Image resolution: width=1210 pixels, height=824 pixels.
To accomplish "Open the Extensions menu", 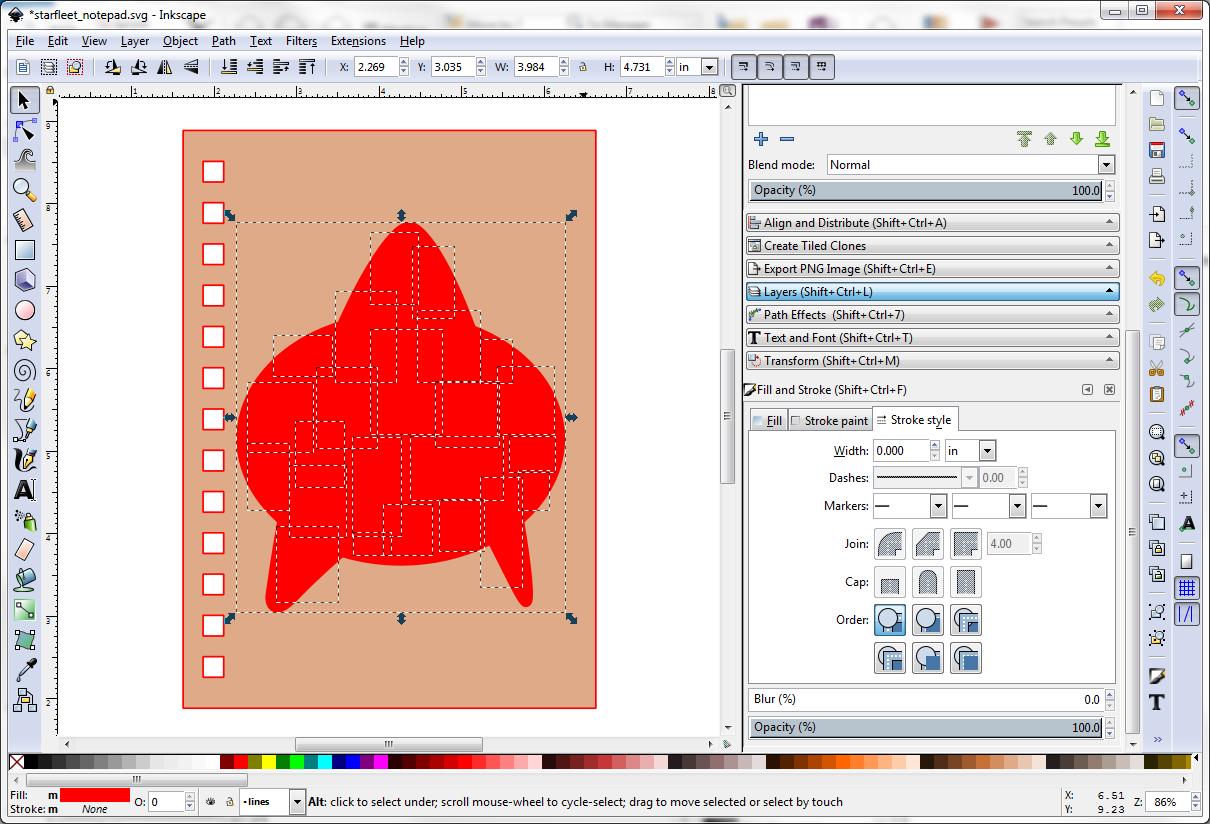I will tap(358, 41).
